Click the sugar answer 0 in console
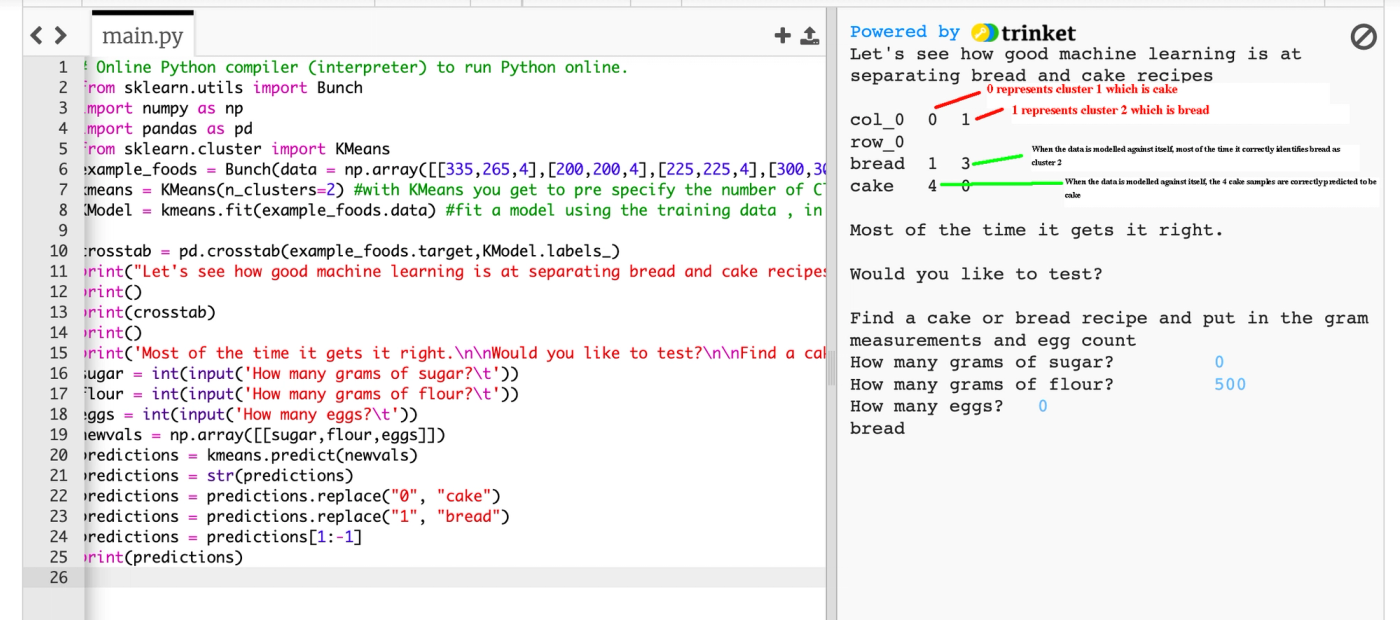This screenshot has width=1400, height=620. point(1219,362)
